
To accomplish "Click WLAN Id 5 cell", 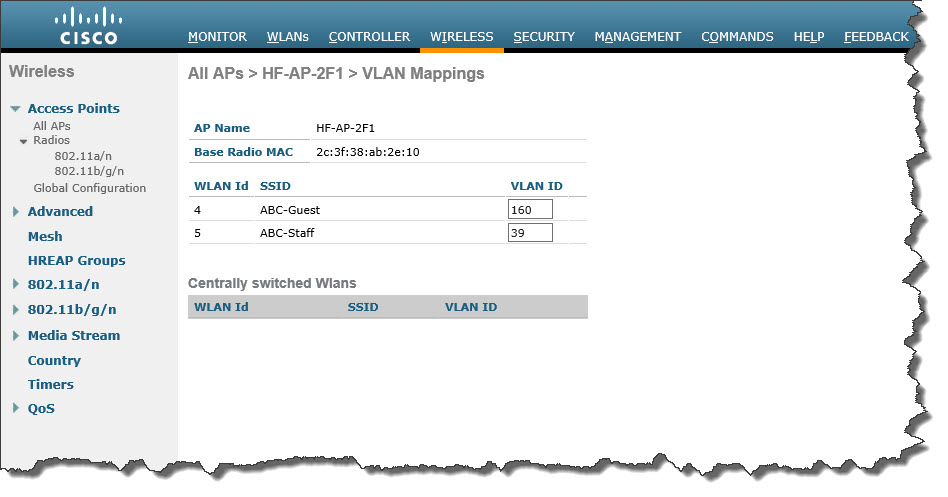I will (x=198, y=233).
